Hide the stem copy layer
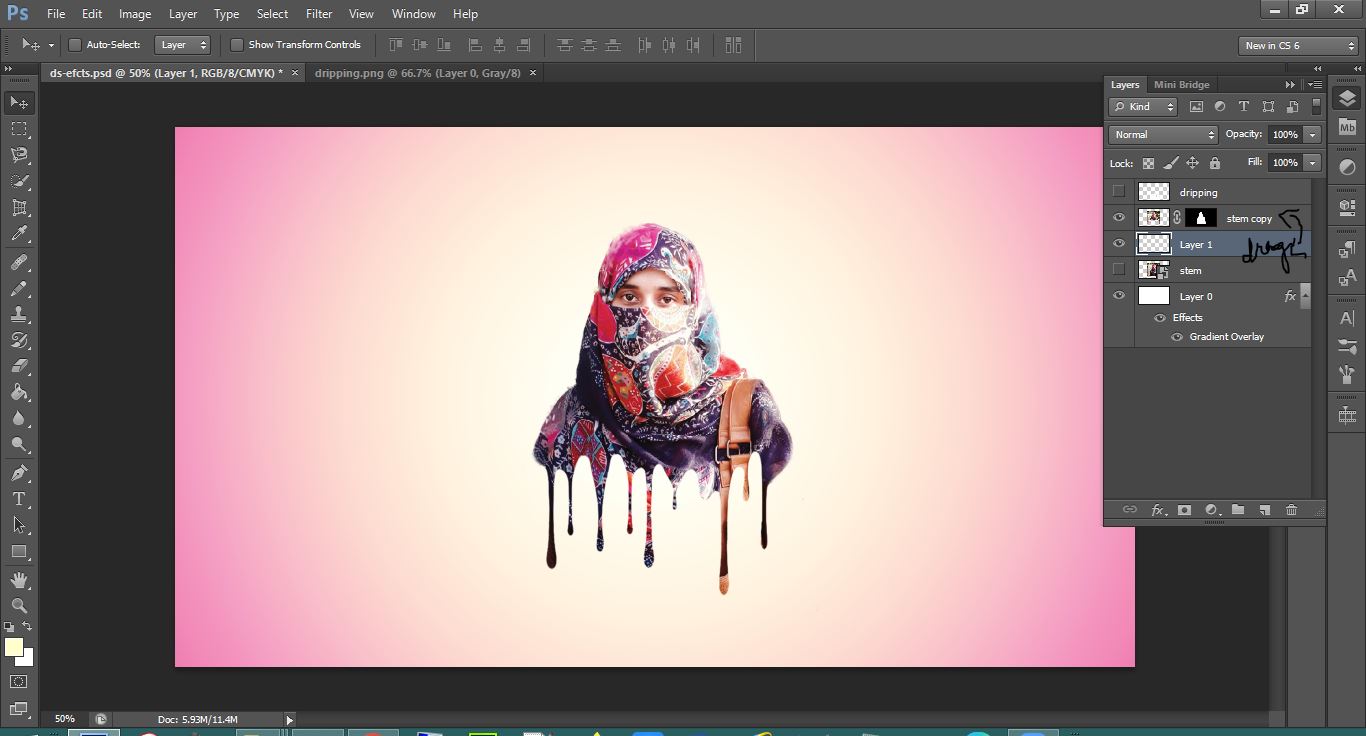Screen dimensions: 1366x736 click(x=1119, y=218)
